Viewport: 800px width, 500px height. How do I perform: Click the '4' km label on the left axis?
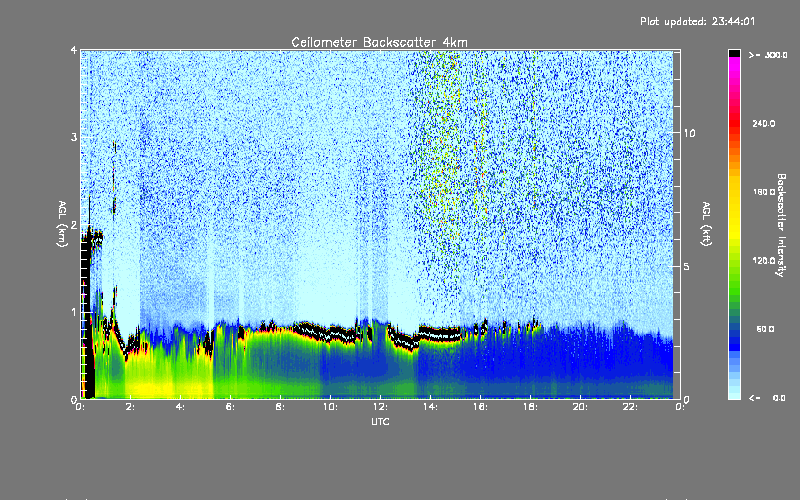coord(74,51)
